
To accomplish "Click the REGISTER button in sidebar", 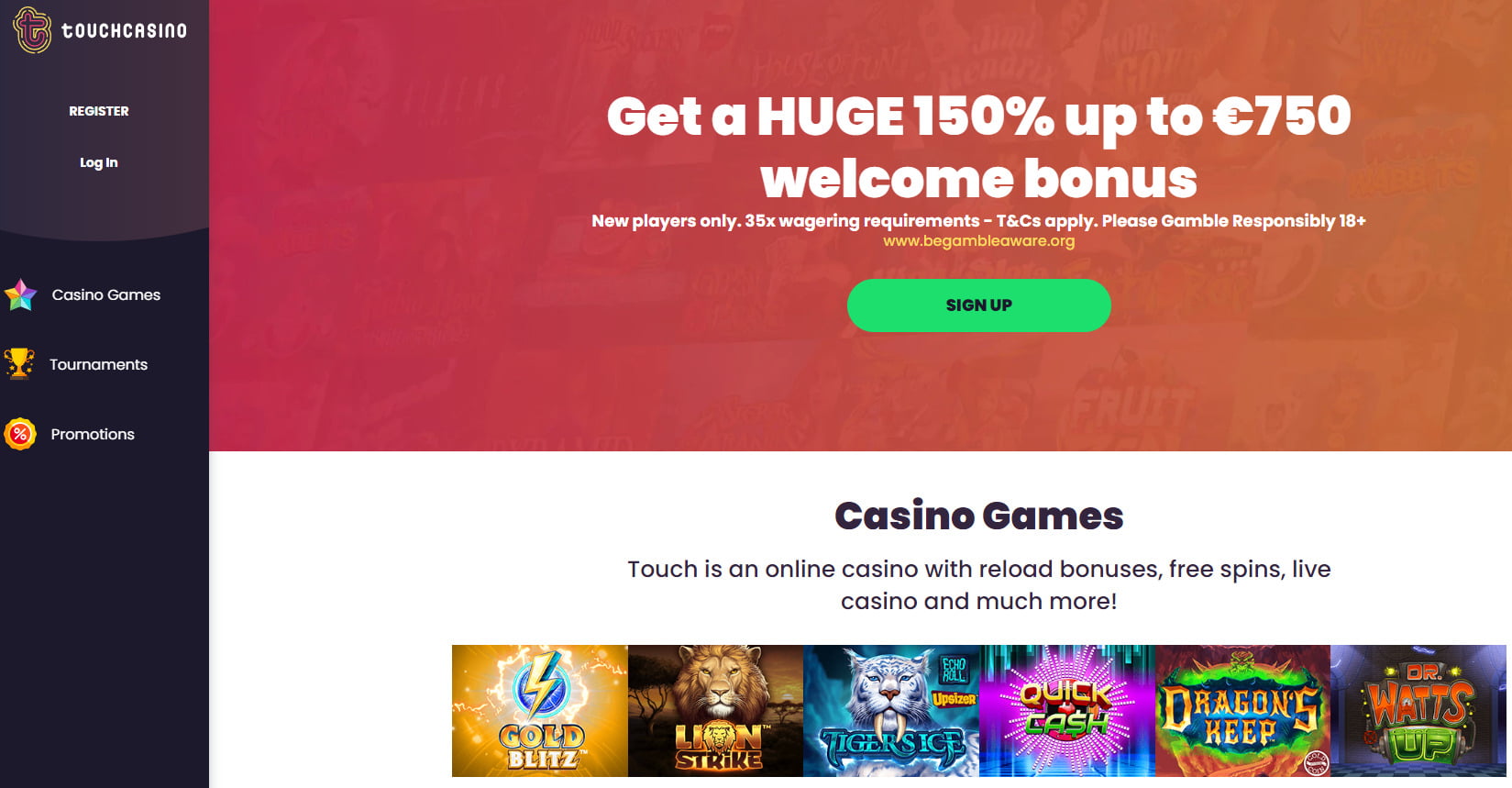I will point(99,111).
